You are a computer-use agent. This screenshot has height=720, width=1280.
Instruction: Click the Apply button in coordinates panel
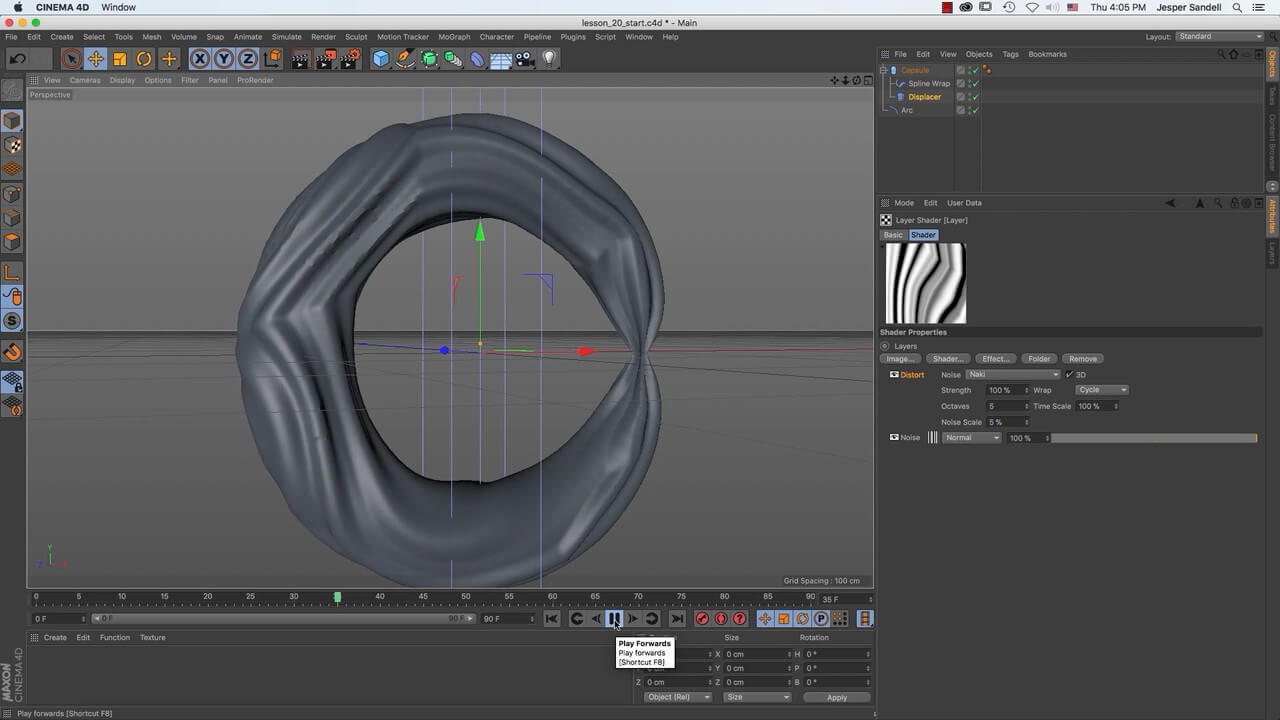point(836,697)
